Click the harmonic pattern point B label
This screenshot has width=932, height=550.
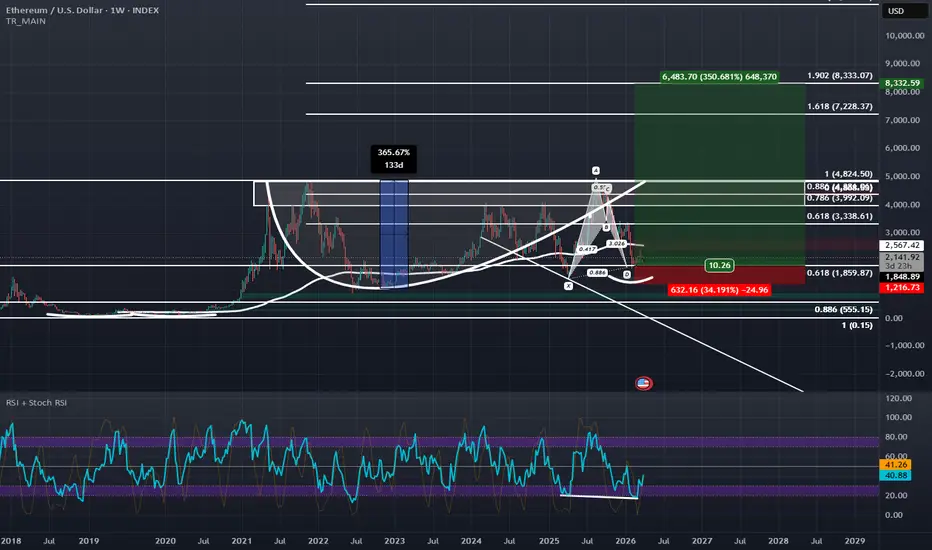pyautogui.click(x=606, y=228)
